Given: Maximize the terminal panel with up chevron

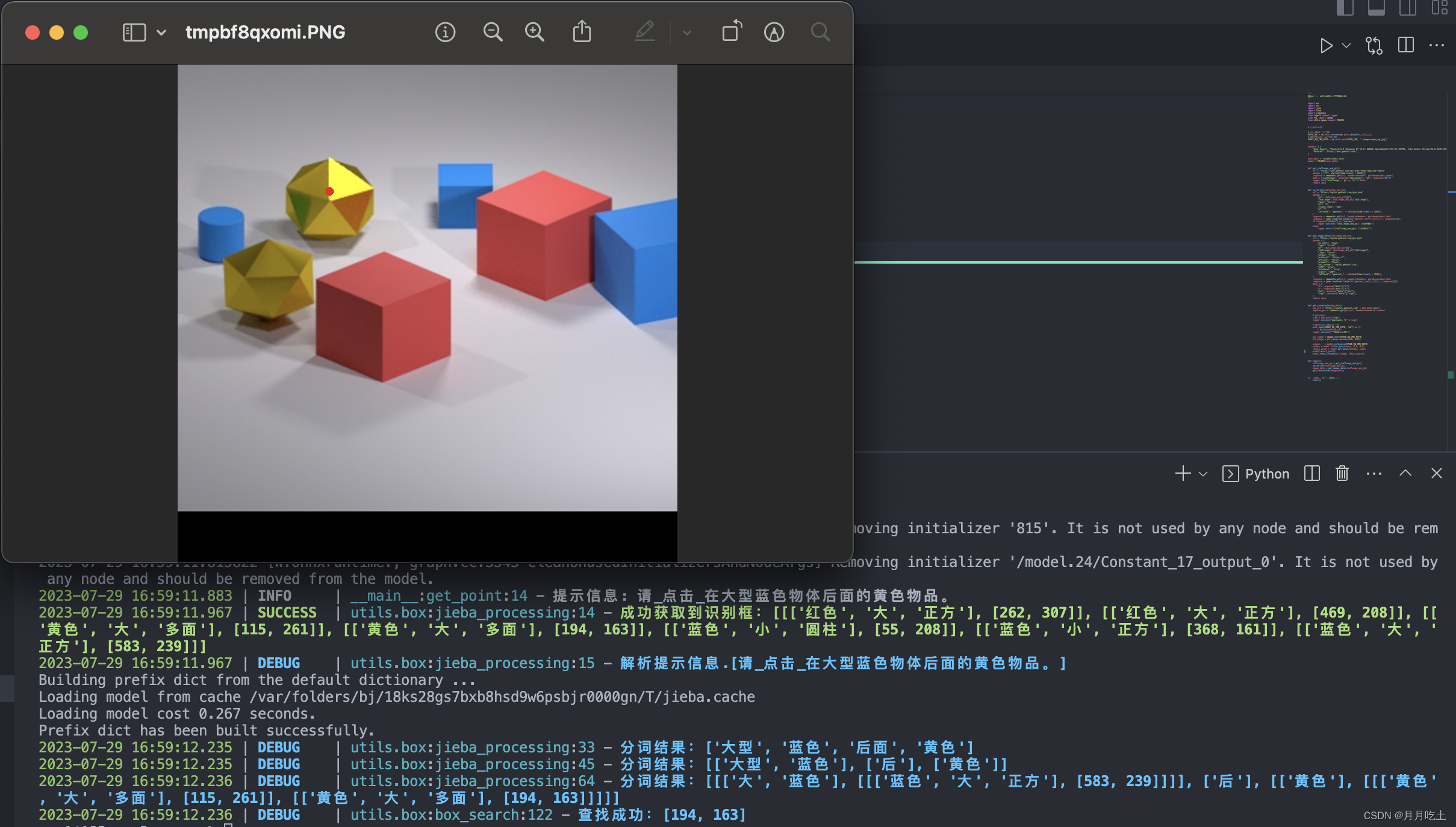Looking at the screenshot, I should click(x=1405, y=473).
